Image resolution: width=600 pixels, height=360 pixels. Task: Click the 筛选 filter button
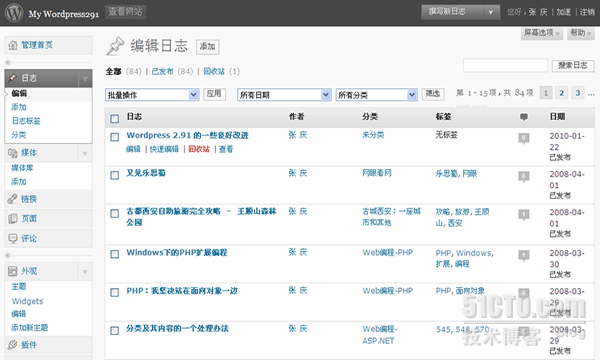click(433, 94)
